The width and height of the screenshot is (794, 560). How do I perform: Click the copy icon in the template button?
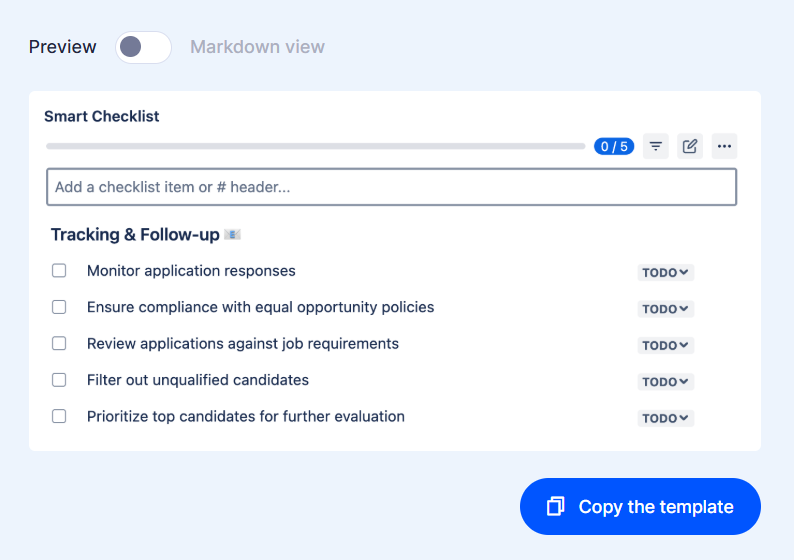tap(556, 507)
